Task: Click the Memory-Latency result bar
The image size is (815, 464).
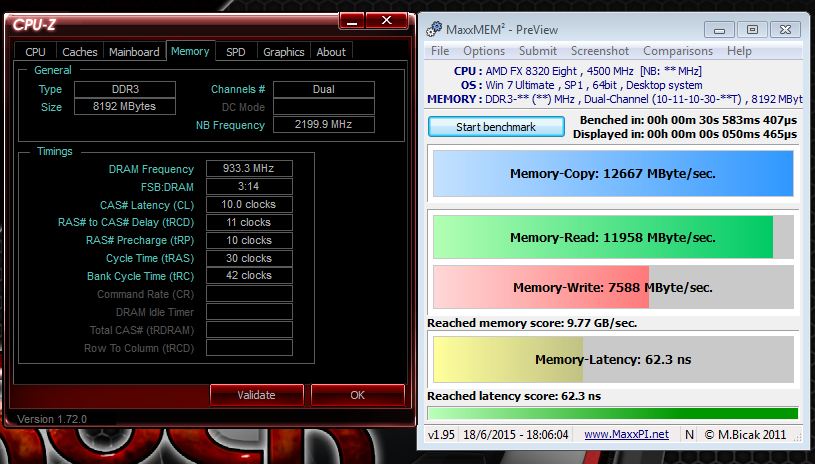Action: tap(613, 360)
